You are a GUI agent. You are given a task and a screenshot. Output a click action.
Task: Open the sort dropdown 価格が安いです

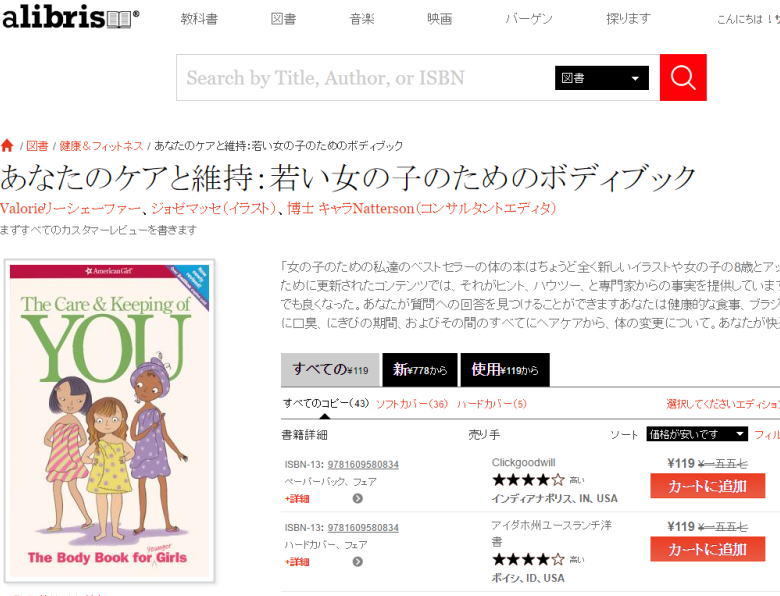point(697,434)
